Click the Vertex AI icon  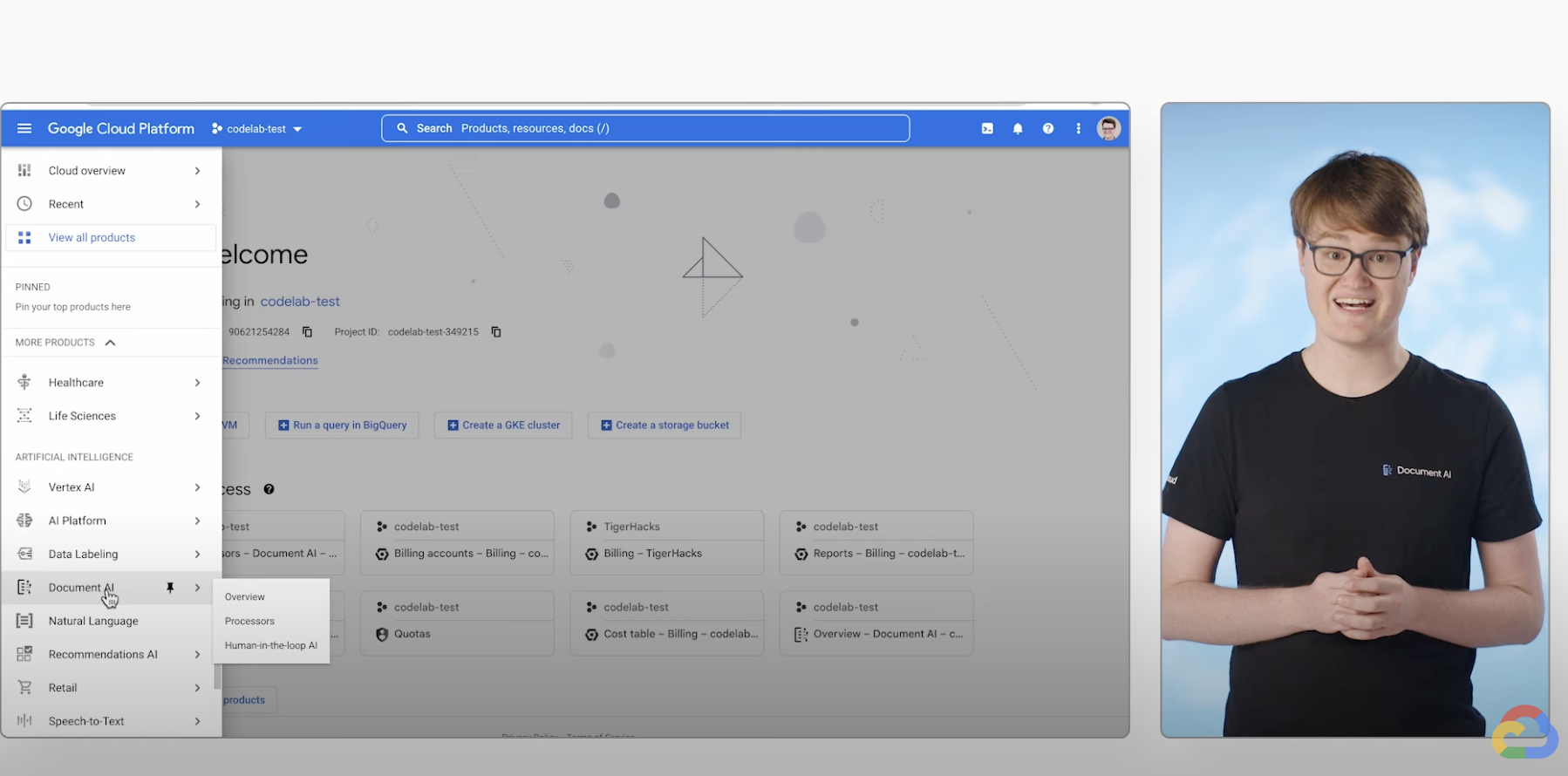click(24, 487)
